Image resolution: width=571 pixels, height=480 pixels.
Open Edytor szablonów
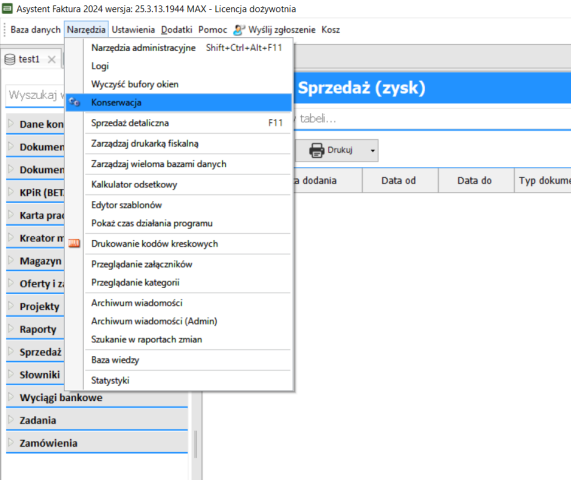179,205
